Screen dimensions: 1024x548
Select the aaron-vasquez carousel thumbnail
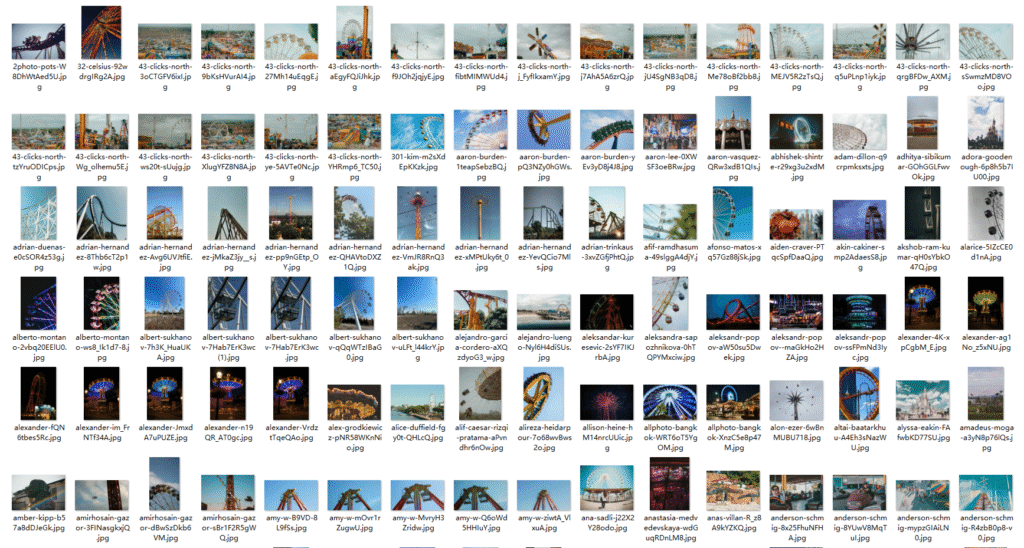pyautogui.click(x=733, y=123)
